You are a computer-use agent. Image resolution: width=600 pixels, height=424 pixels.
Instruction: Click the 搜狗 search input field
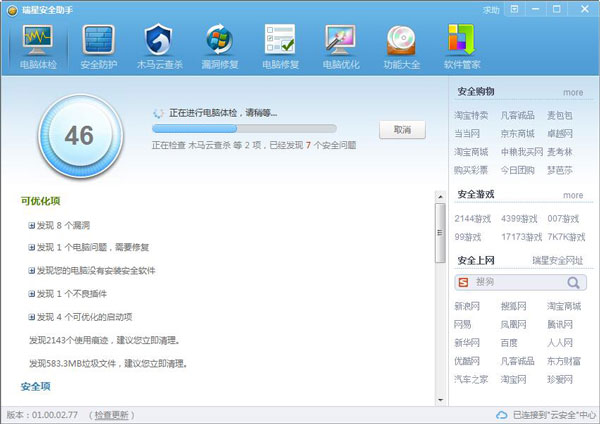518,282
